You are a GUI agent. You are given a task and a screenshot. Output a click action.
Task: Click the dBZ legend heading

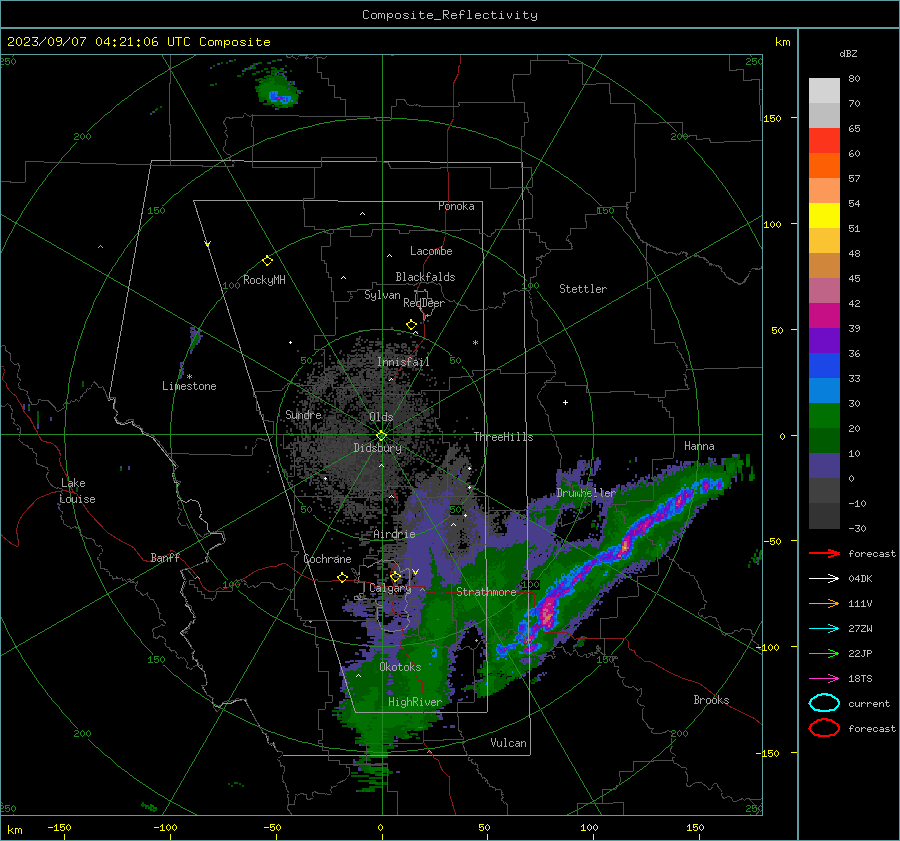point(848,54)
